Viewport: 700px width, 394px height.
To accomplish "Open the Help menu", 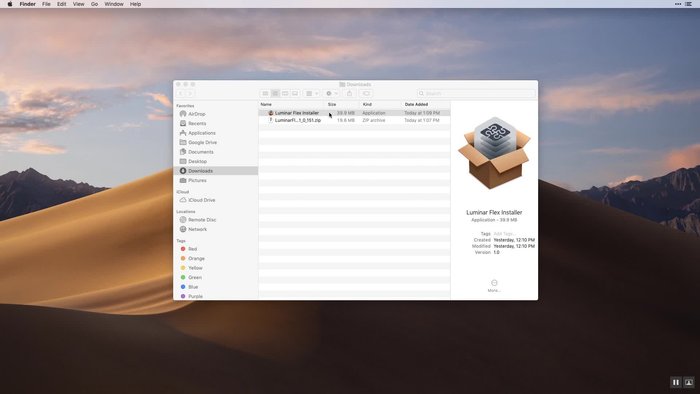I will [x=135, y=4].
